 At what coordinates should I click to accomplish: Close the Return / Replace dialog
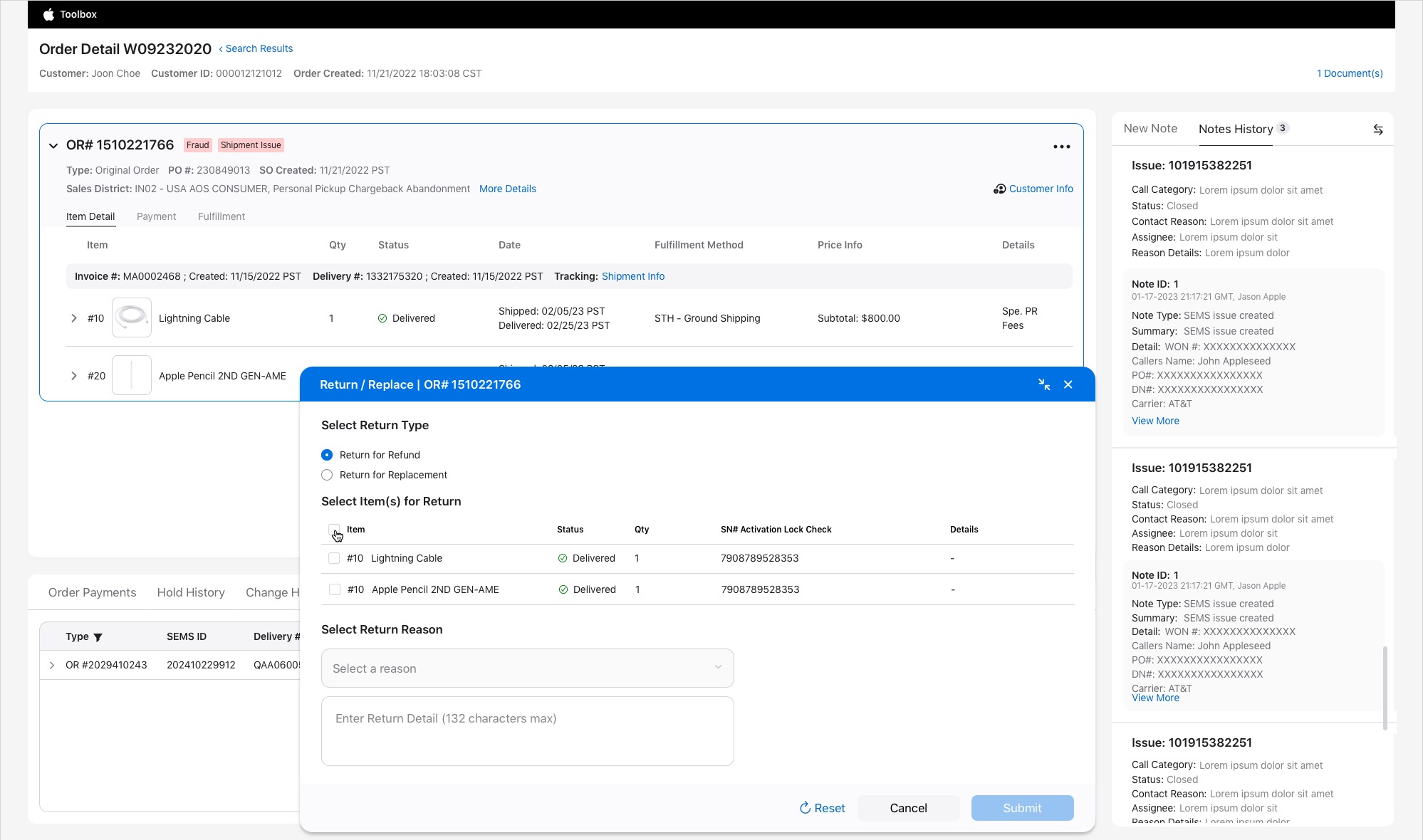pos(1068,384)
